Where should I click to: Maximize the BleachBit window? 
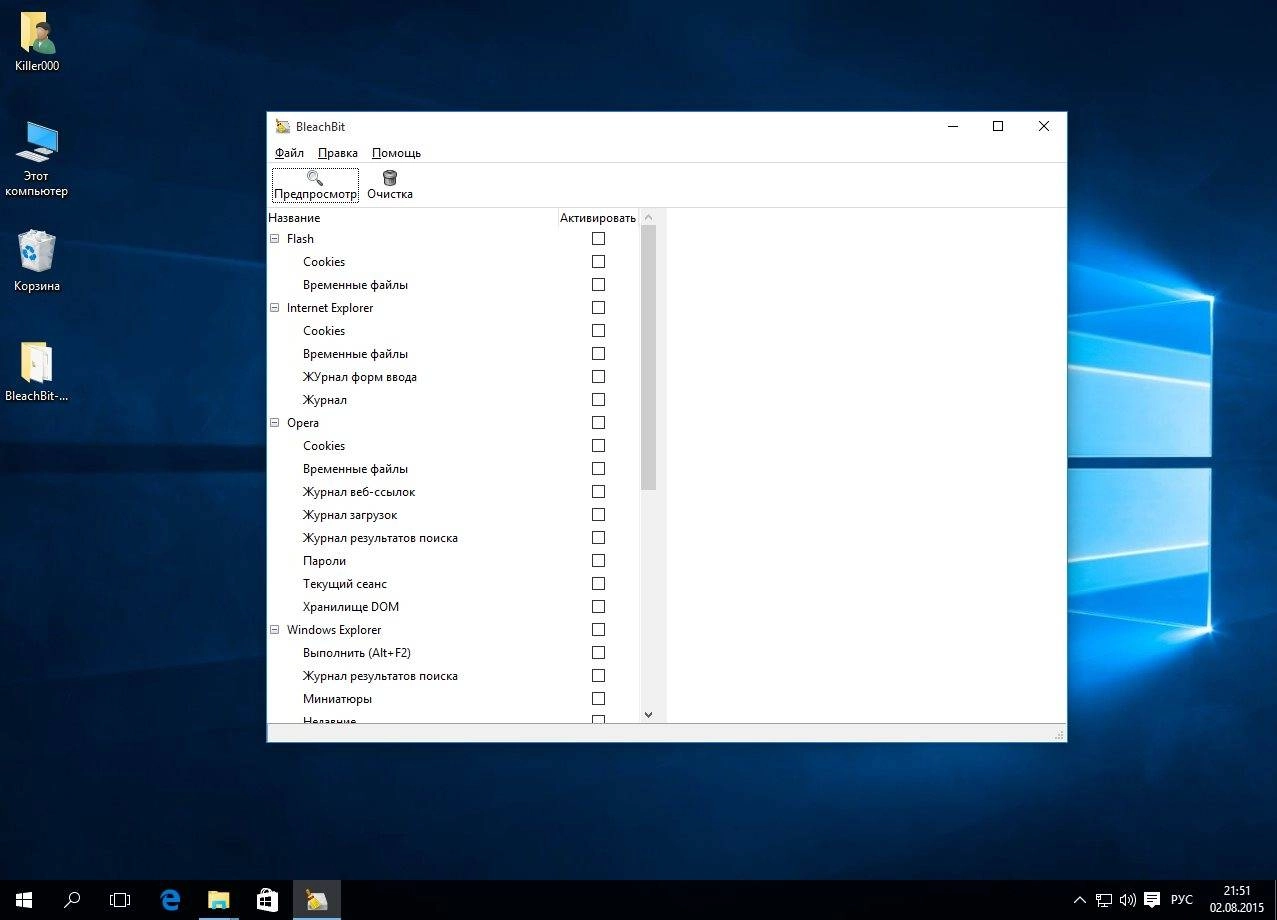(x=997, y=126)
